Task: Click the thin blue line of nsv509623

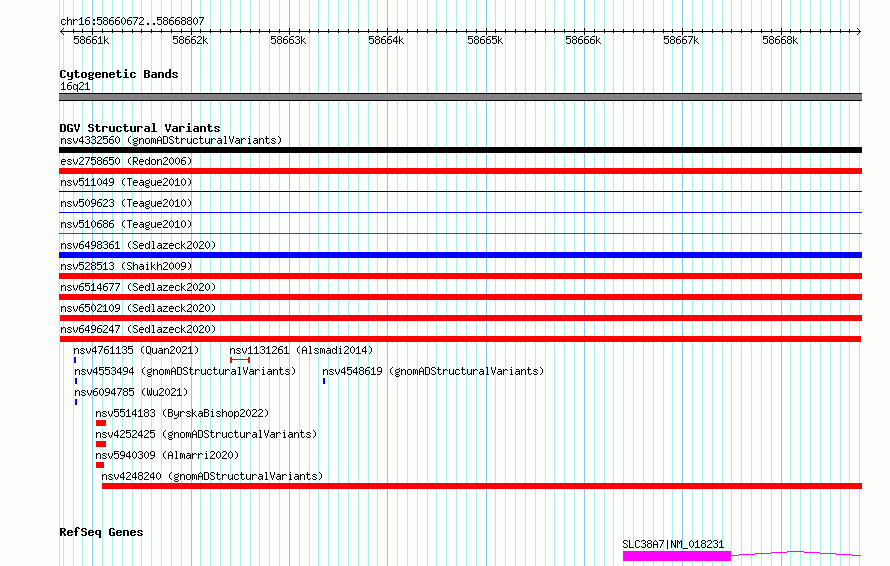Action: point(460,213)
